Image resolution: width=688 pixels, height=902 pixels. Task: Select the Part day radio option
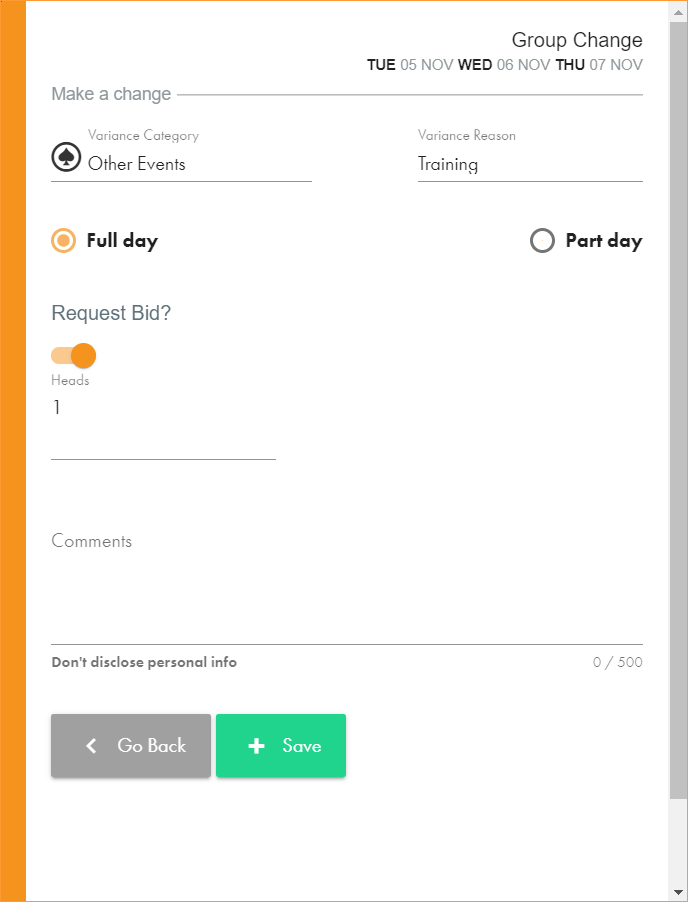542,241
